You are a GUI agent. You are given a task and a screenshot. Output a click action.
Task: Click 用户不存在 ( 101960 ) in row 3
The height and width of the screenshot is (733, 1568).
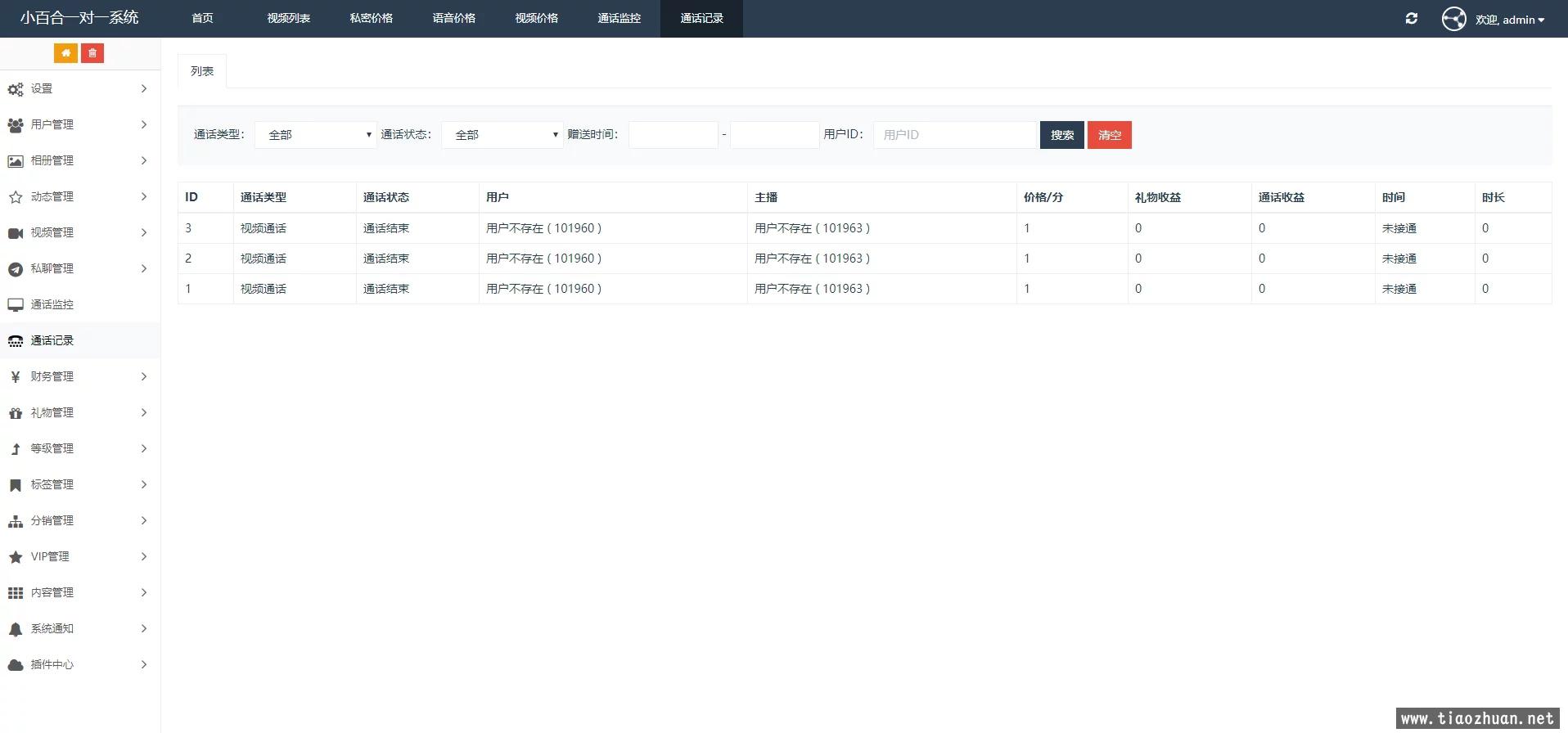(x=543, y=228)
